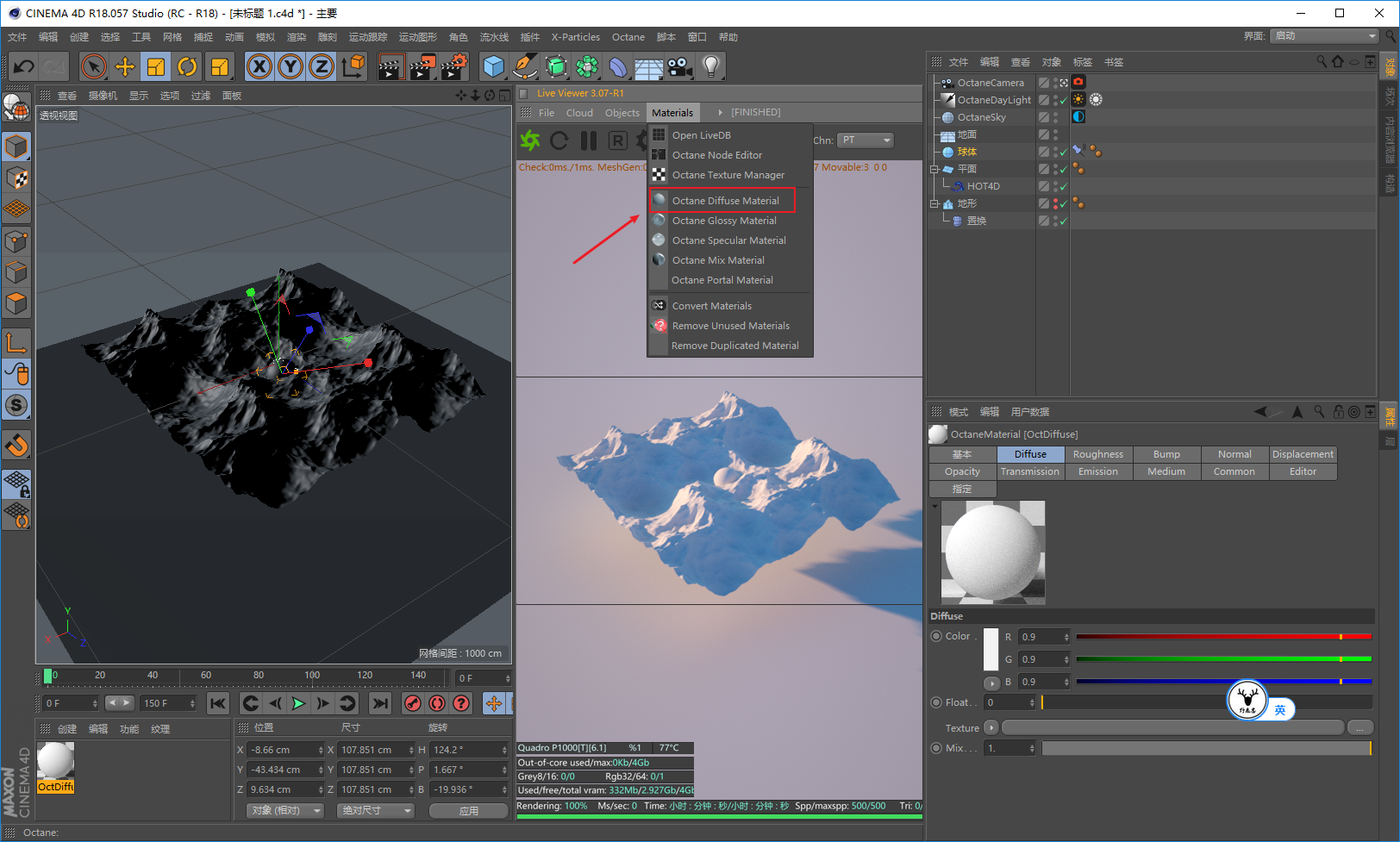Add a floor environment object
The height and width of the screenshot is (842, 1400).
tap(648, 66)
